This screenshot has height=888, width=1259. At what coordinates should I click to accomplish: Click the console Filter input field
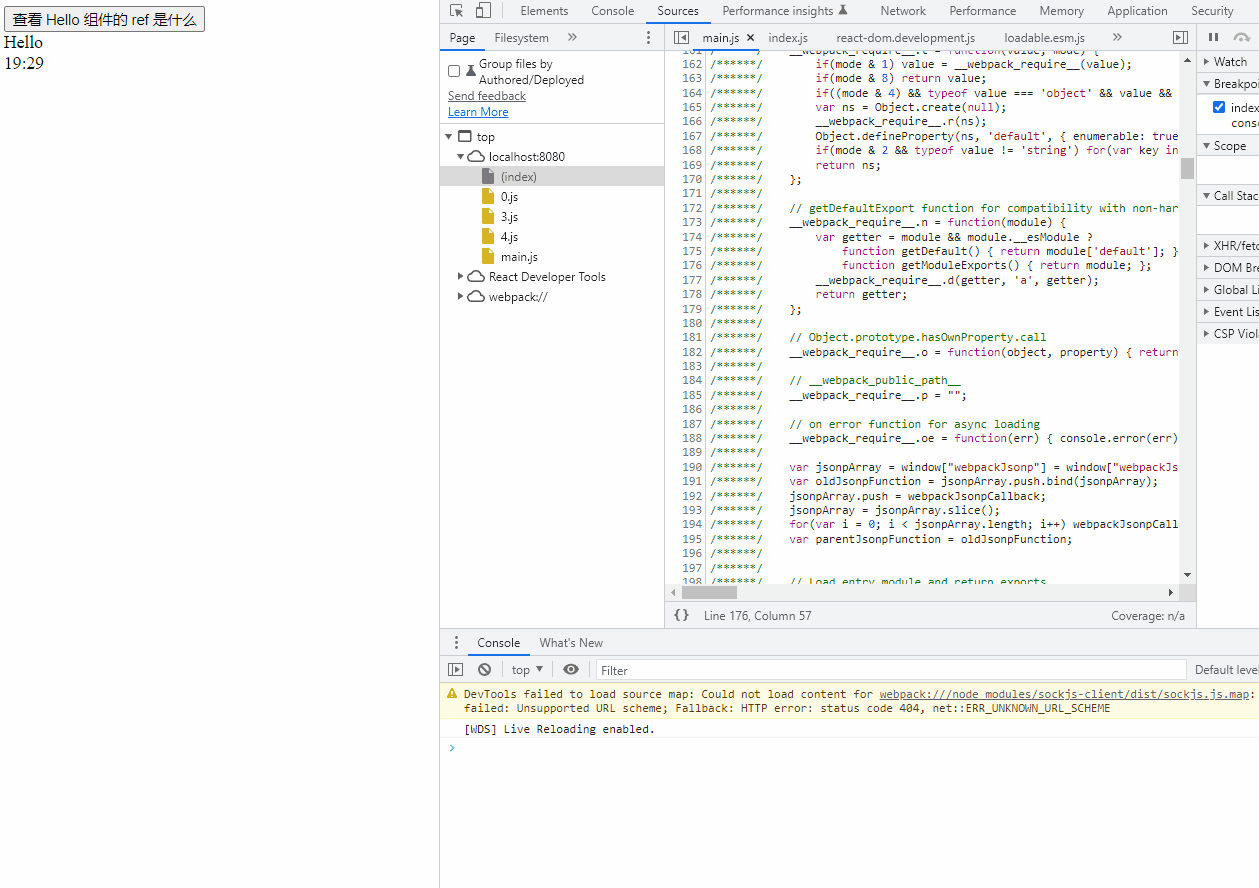click(890, 670)
